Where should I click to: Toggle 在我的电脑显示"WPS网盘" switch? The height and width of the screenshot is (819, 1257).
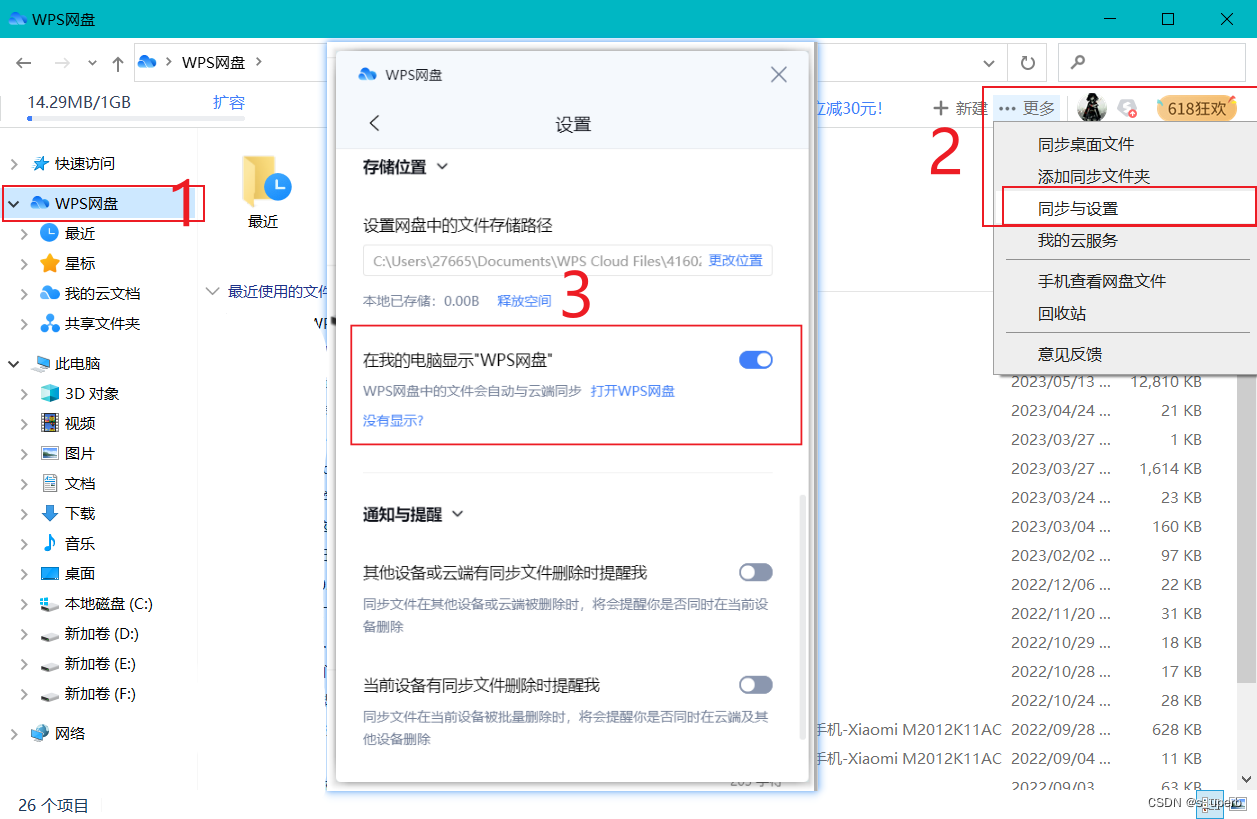pyautogui.click(x=756, y=360)
